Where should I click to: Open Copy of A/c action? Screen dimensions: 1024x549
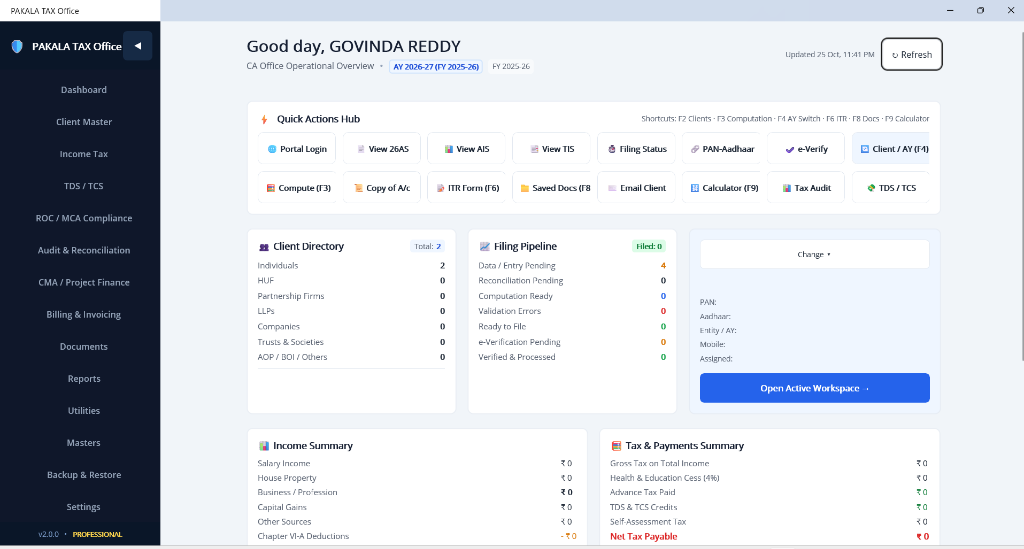tap(382, 187)
